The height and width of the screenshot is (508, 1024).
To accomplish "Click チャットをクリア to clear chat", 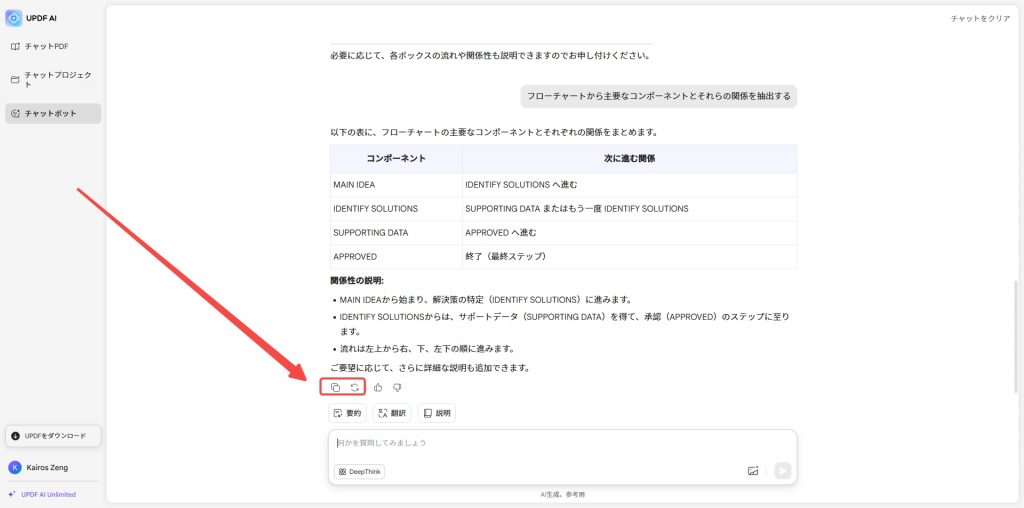I will coord(980,19).
